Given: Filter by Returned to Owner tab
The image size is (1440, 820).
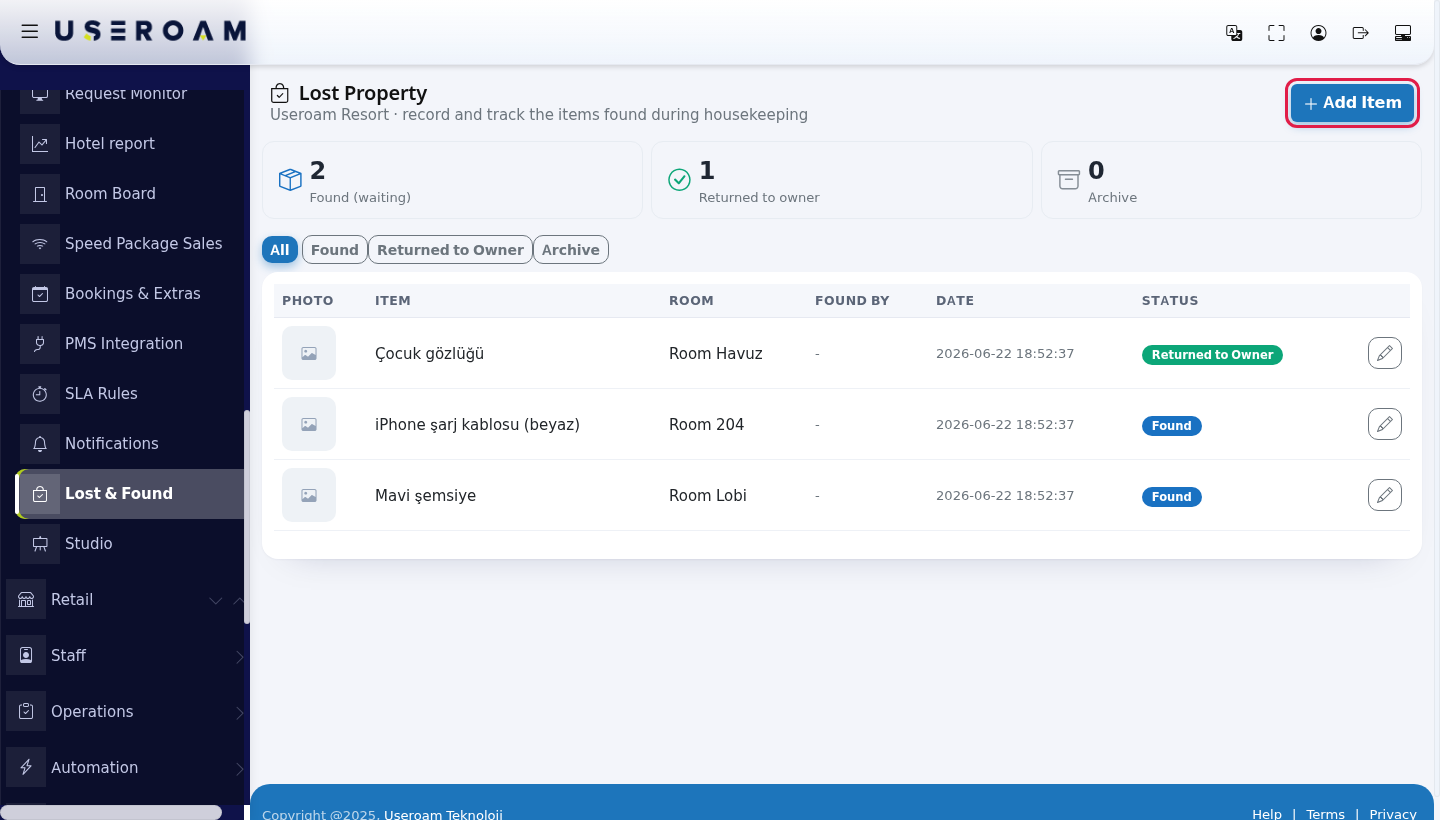Looking at the screenshot, I should pos(450,250).
